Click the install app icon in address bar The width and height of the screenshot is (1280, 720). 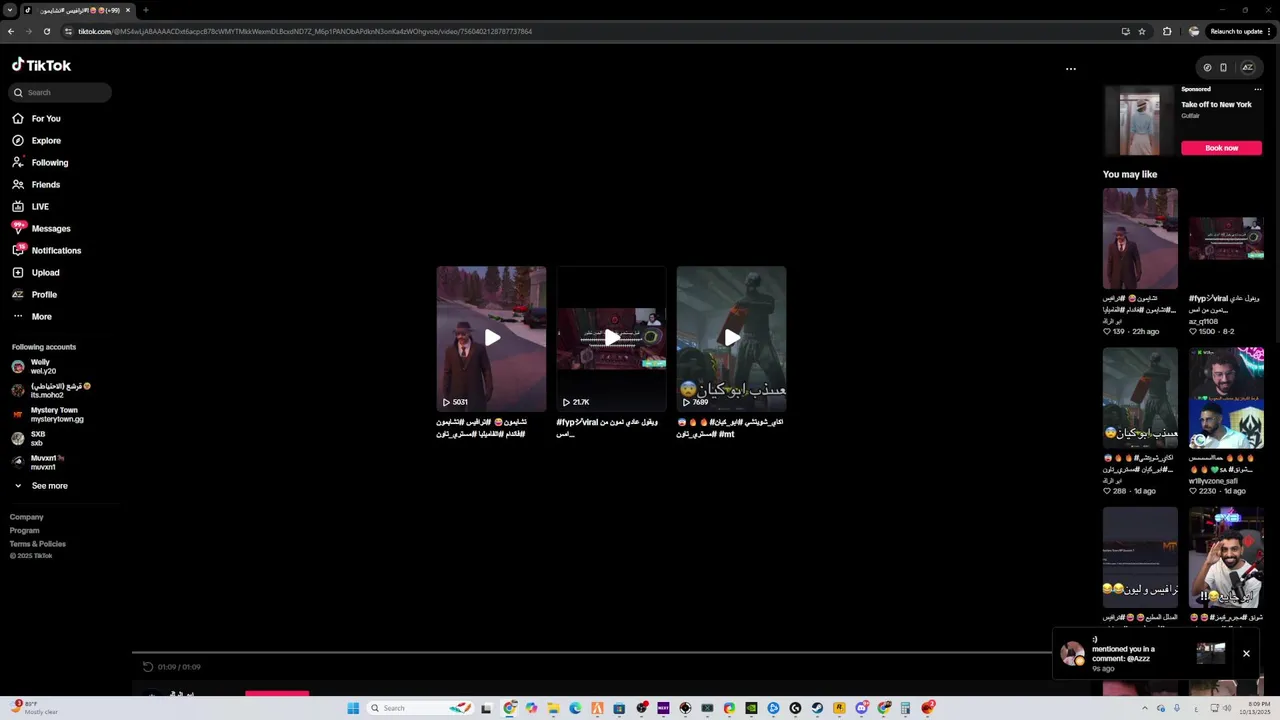[x=1126, y=31]
